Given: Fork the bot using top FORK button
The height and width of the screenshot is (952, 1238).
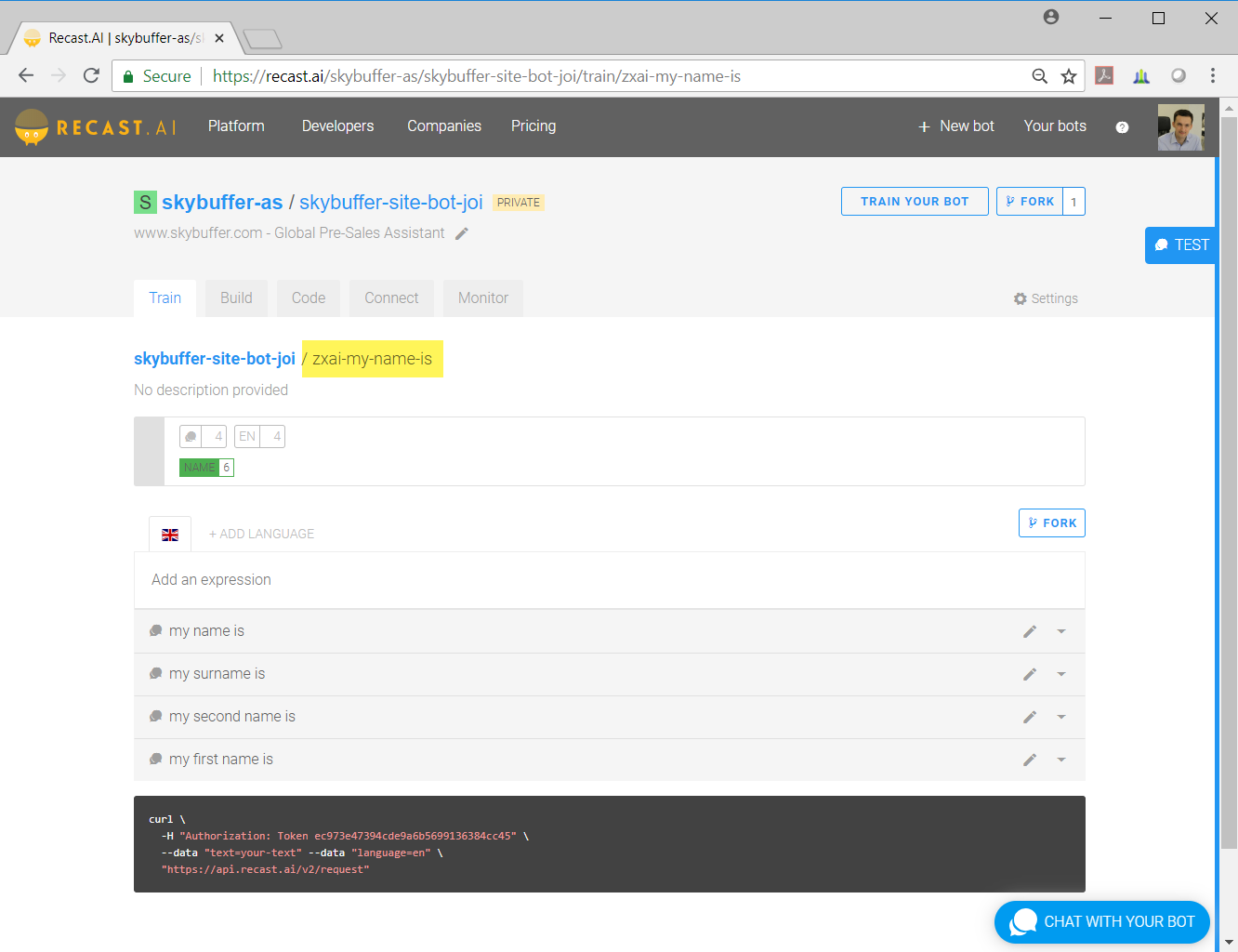Looking at the screenshot, I should 1030,202.
